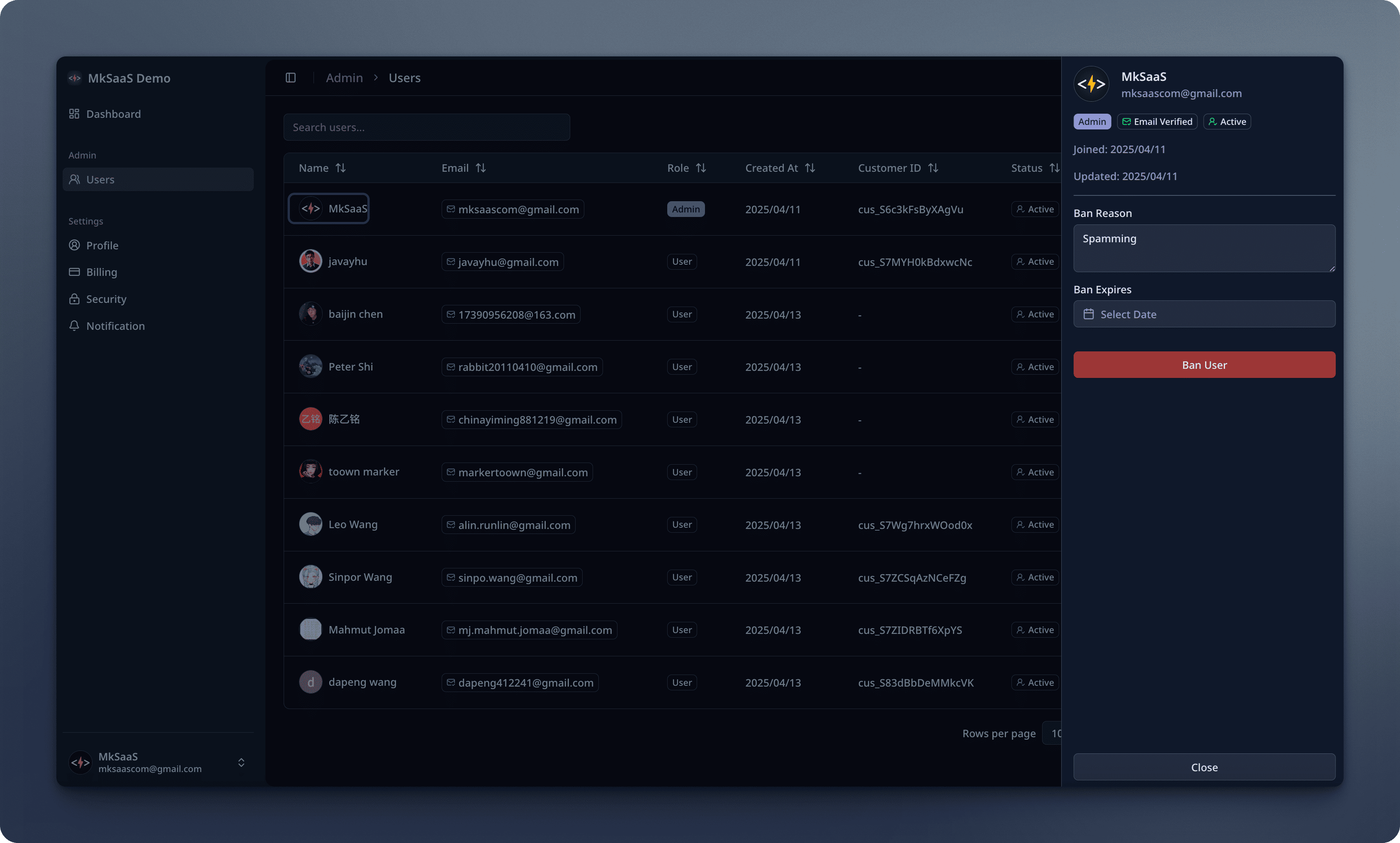
Task: Click the Dashboard grid icon
Action: point(74,114)
